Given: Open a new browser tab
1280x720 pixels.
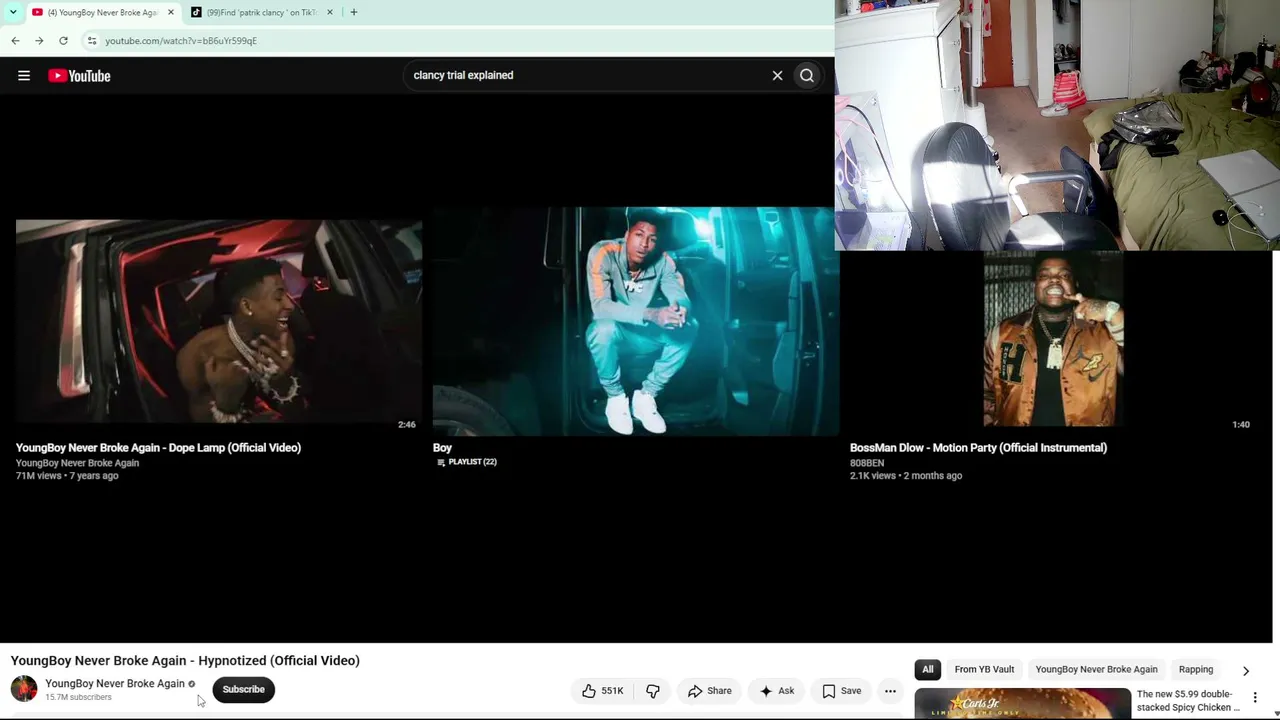Looking at the screenshot, I should click(x=353, y=12).
